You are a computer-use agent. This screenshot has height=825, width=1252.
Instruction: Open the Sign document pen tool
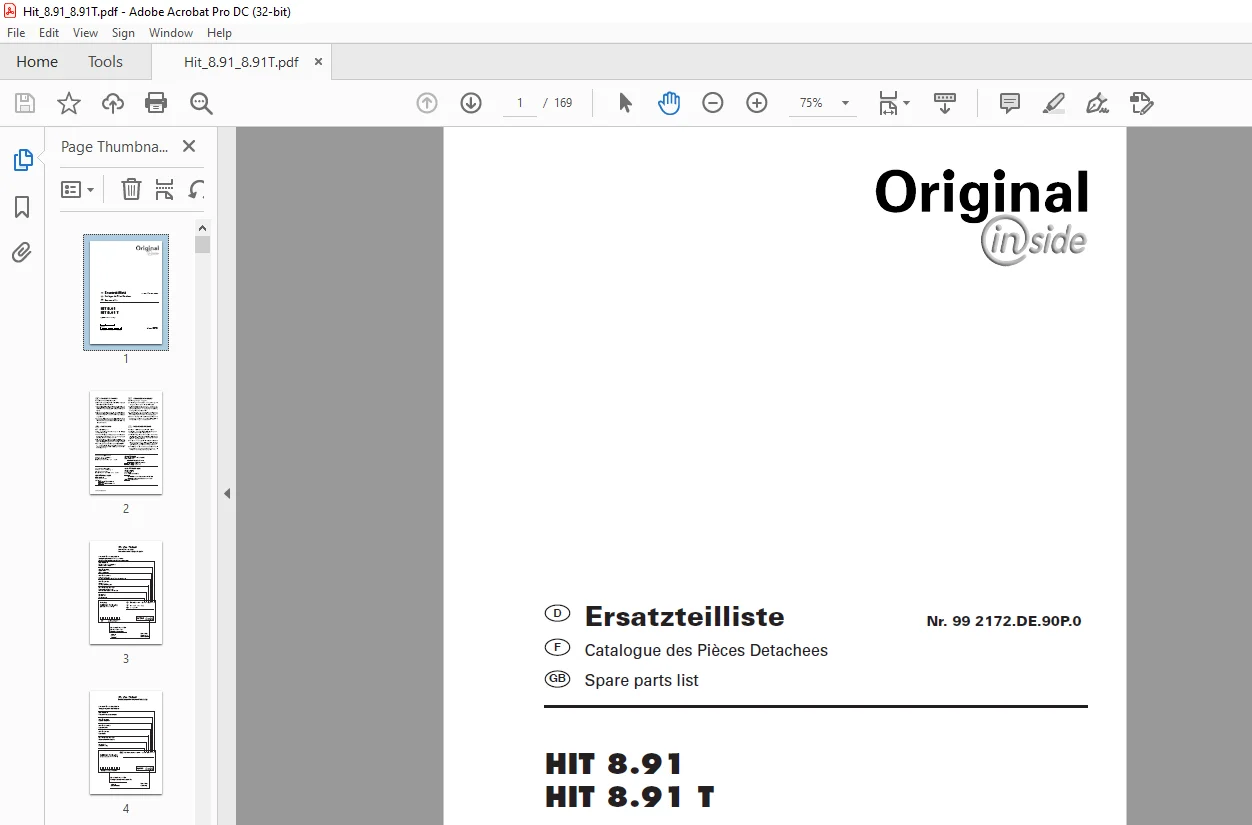tap(1098, 103)
